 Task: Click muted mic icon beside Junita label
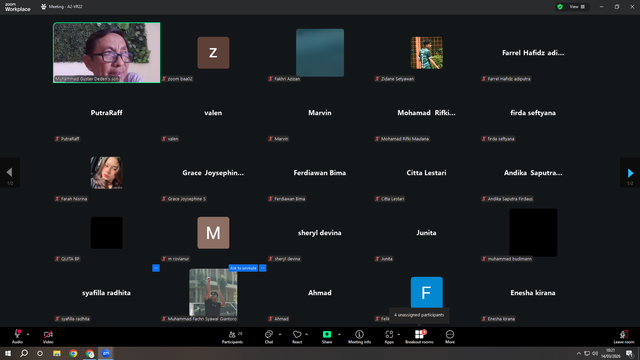pos(378,259)
